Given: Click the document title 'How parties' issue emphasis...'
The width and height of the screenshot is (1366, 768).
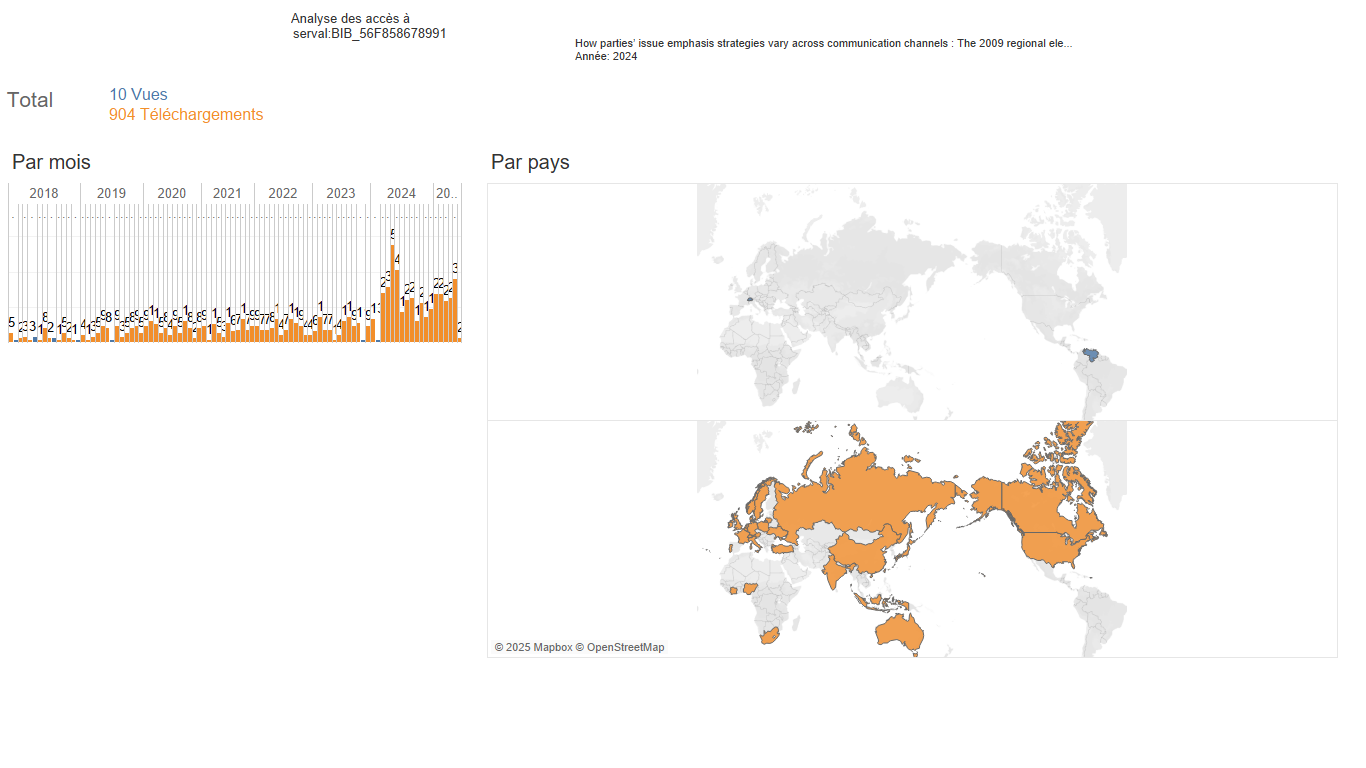Looking at the screenshot, I should click(823, 44).
